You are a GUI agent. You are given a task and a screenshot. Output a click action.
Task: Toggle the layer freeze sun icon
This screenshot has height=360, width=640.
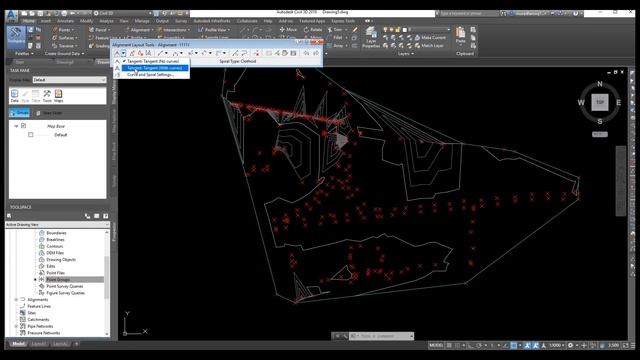coord(391,30)
